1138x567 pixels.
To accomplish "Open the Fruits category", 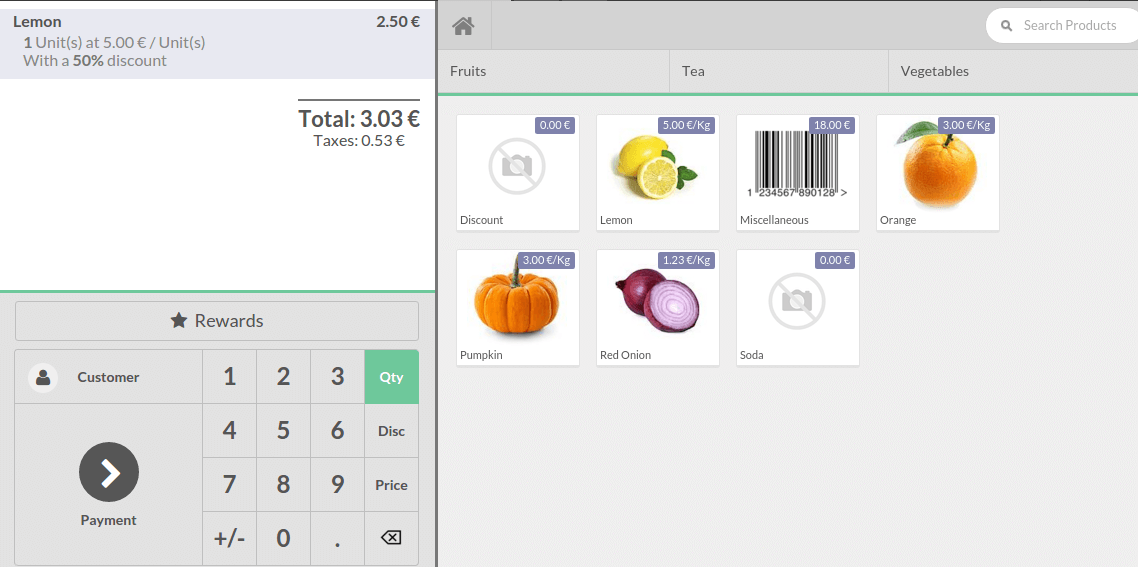I will (553, 72).
